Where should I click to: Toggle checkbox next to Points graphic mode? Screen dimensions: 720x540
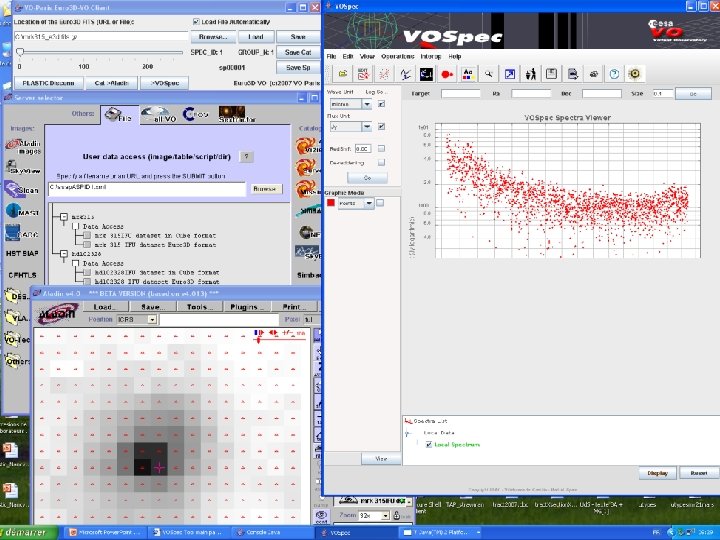pyautogui.click(x=380, y=203)
